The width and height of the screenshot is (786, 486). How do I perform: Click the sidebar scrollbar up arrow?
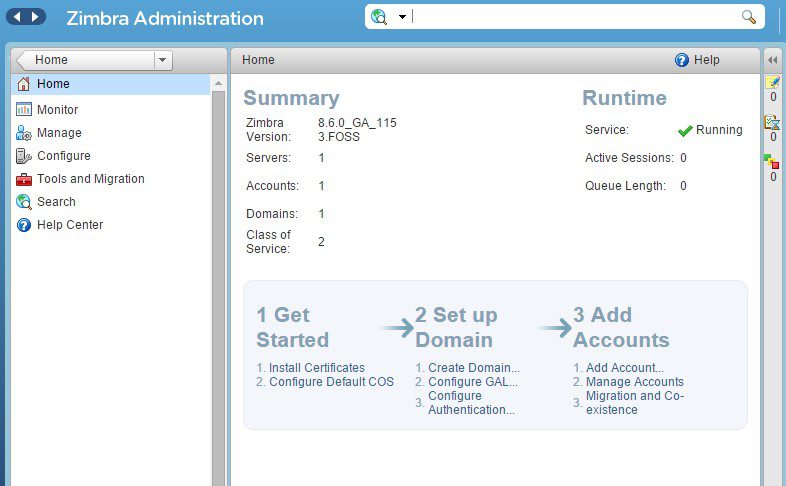coord(218,83)
